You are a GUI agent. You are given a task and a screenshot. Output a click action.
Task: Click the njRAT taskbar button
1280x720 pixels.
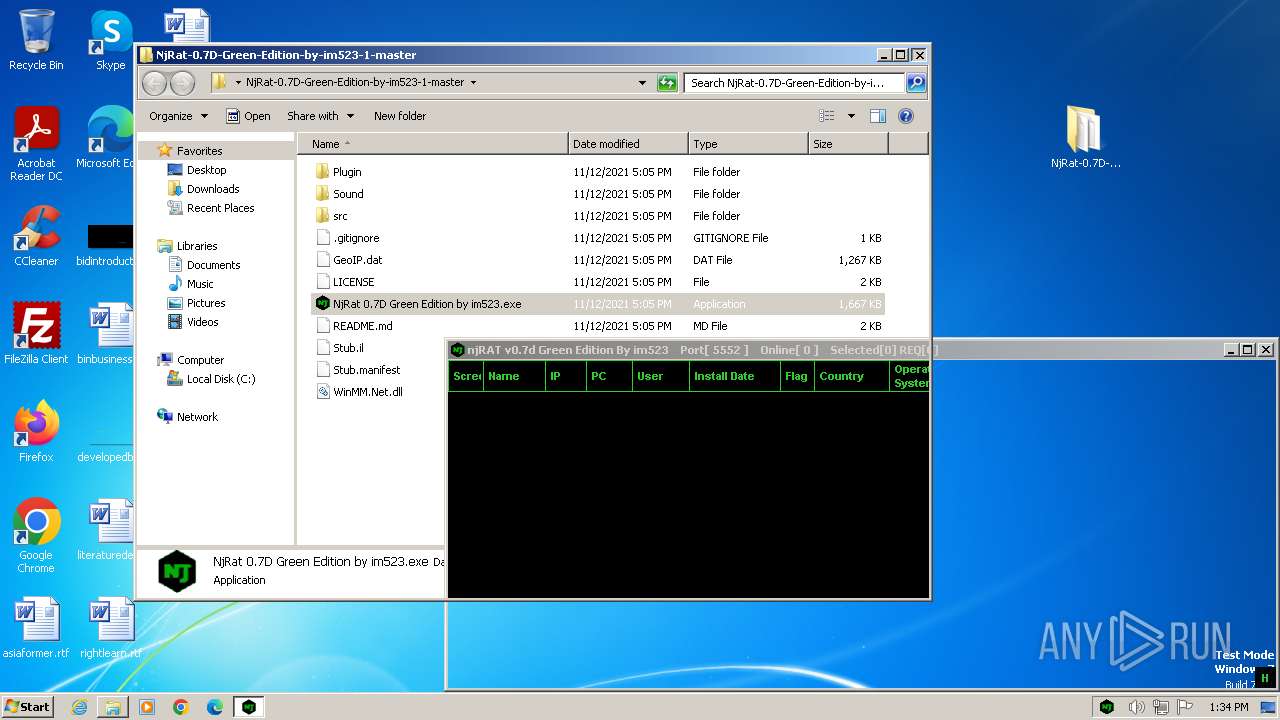click(248, 707)
